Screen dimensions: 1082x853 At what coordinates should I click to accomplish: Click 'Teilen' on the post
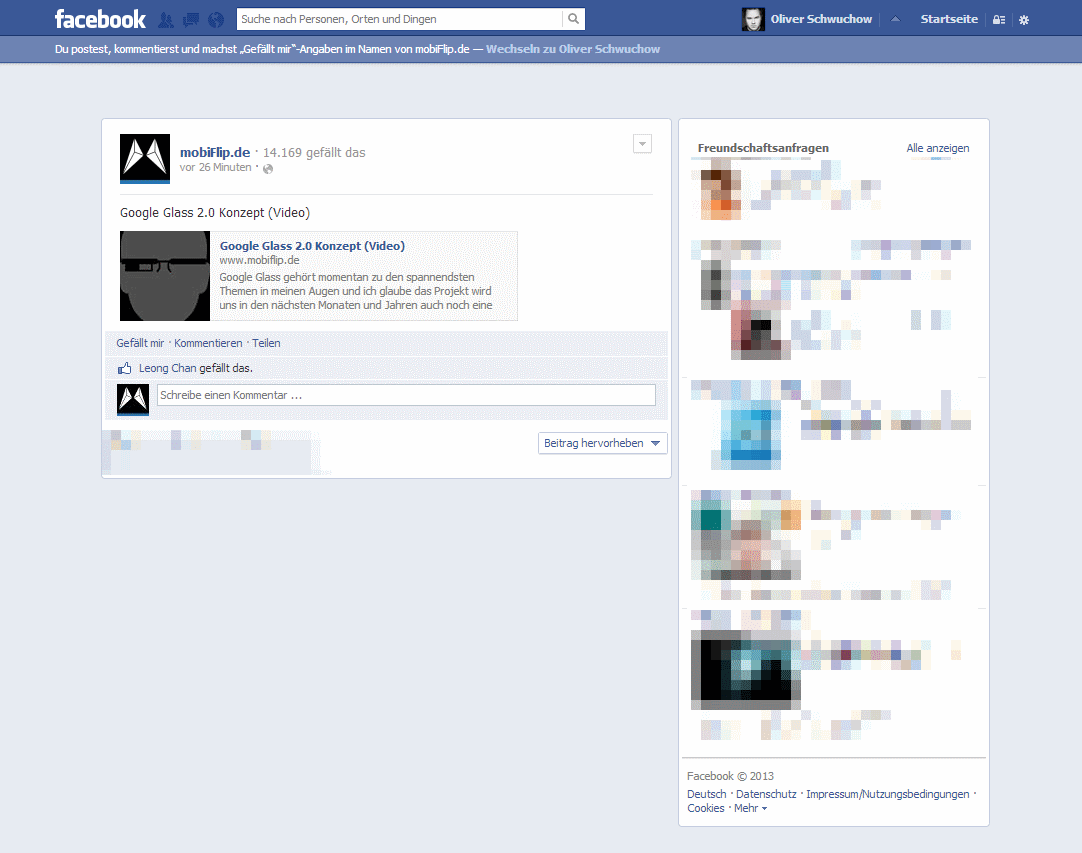tap(266, 343)
